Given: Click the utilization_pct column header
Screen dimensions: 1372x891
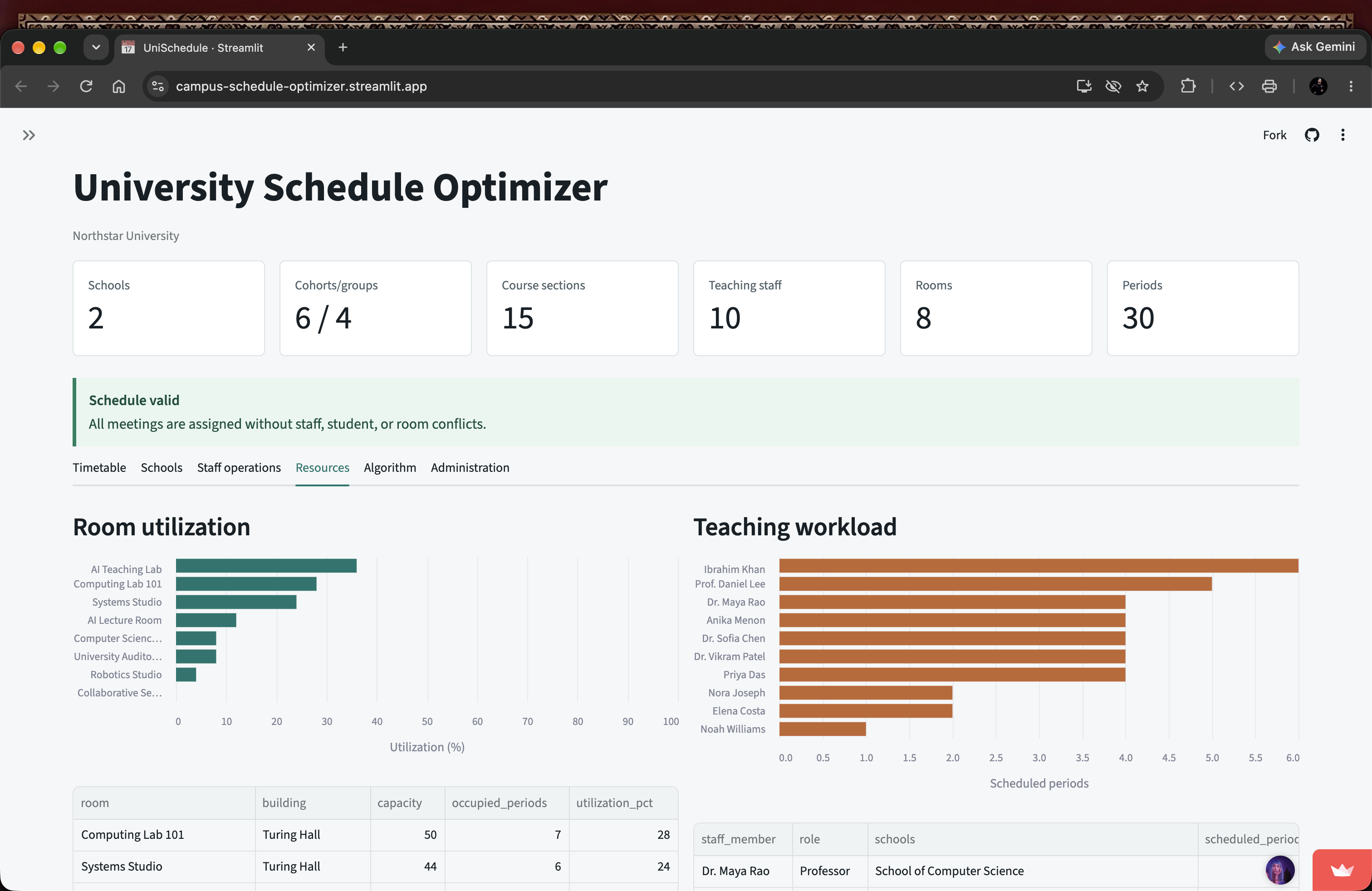Looking at the screenshot, I should [623, 803].
